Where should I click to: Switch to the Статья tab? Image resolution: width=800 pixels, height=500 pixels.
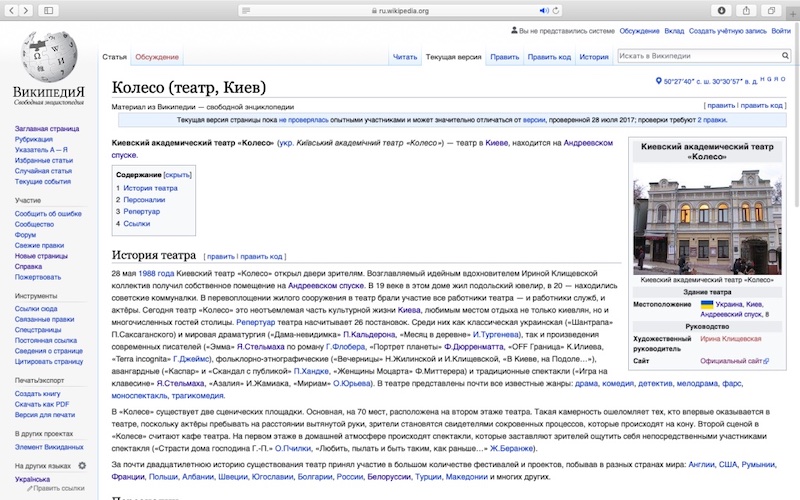[x=114, y=57]
